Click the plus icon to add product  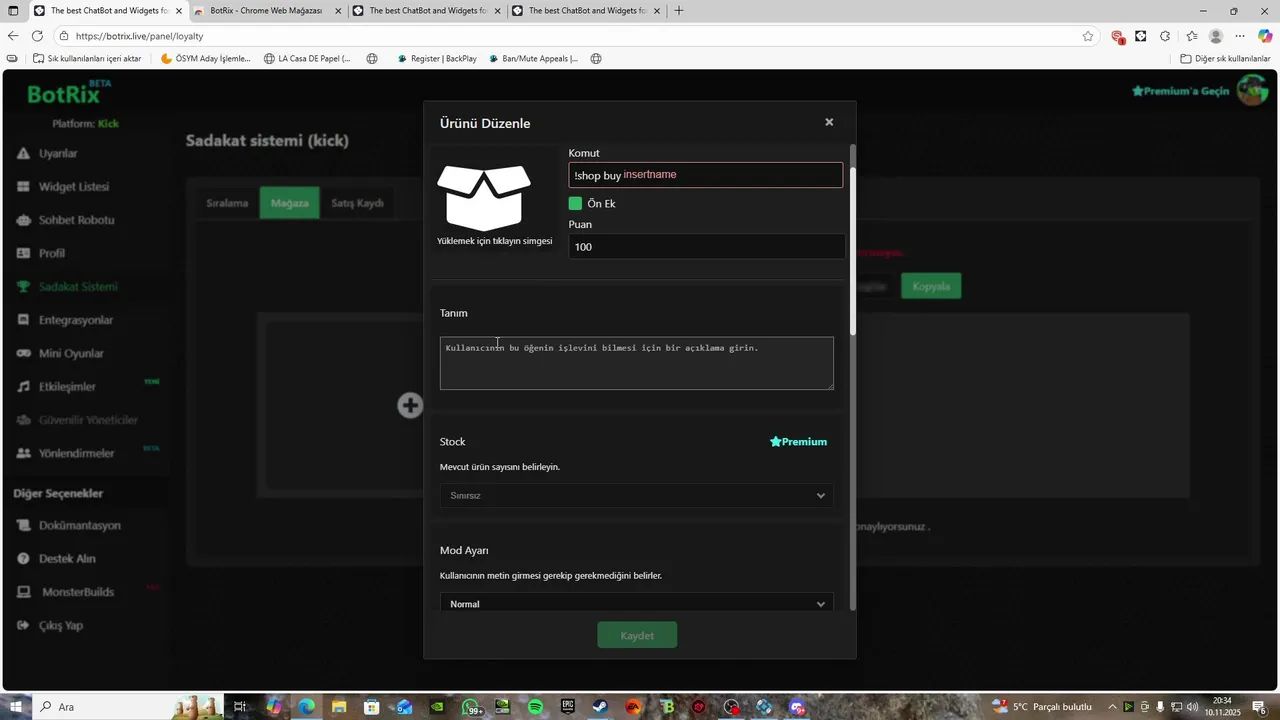click(x=410, y=405)
